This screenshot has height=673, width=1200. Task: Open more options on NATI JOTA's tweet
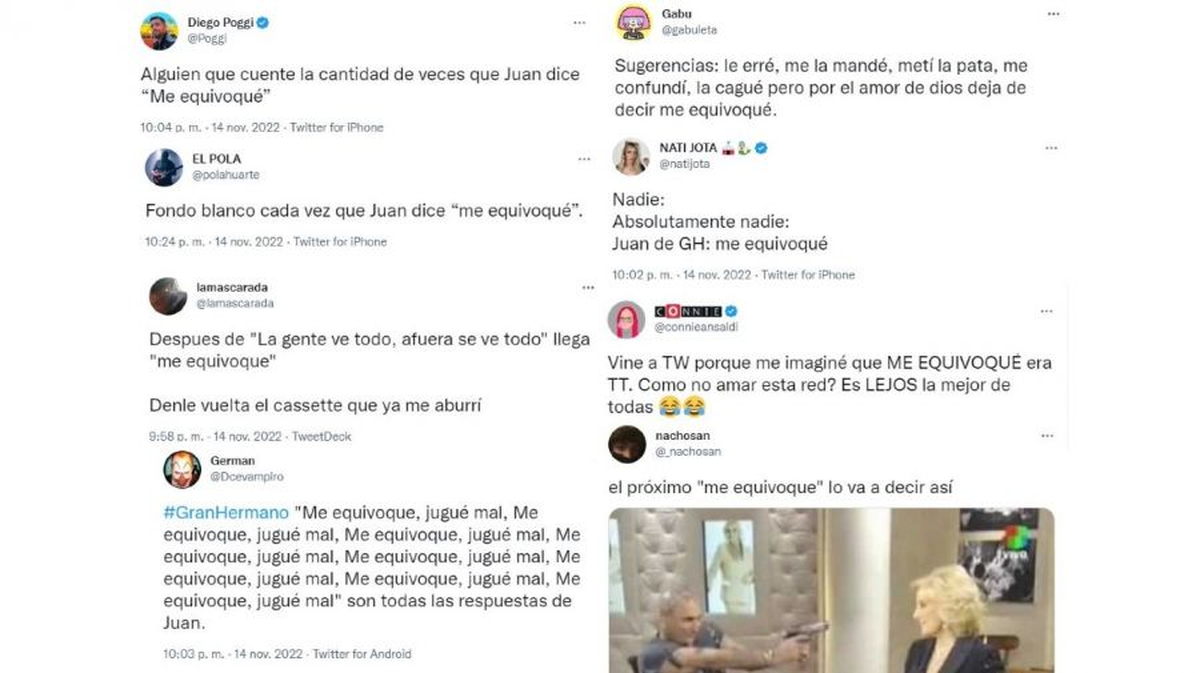(1051, 148)
